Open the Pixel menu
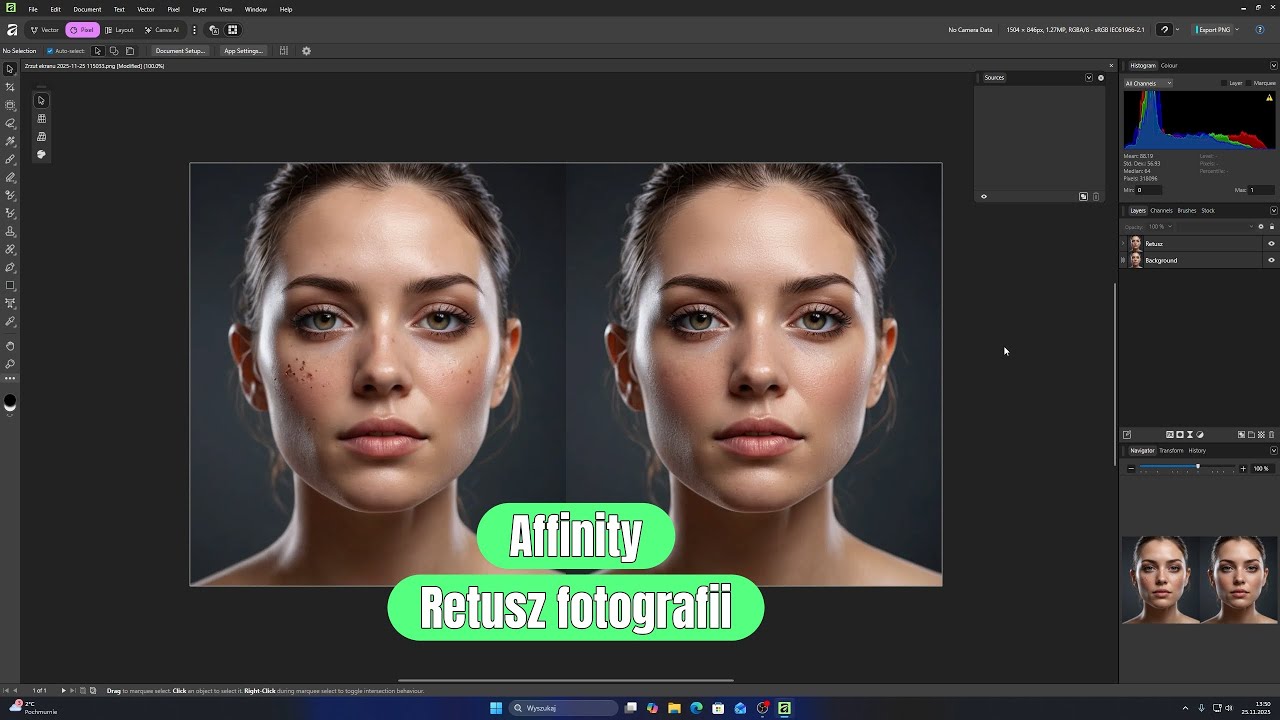The width and height of the screenshot is (1280, 720). [173, 9]
